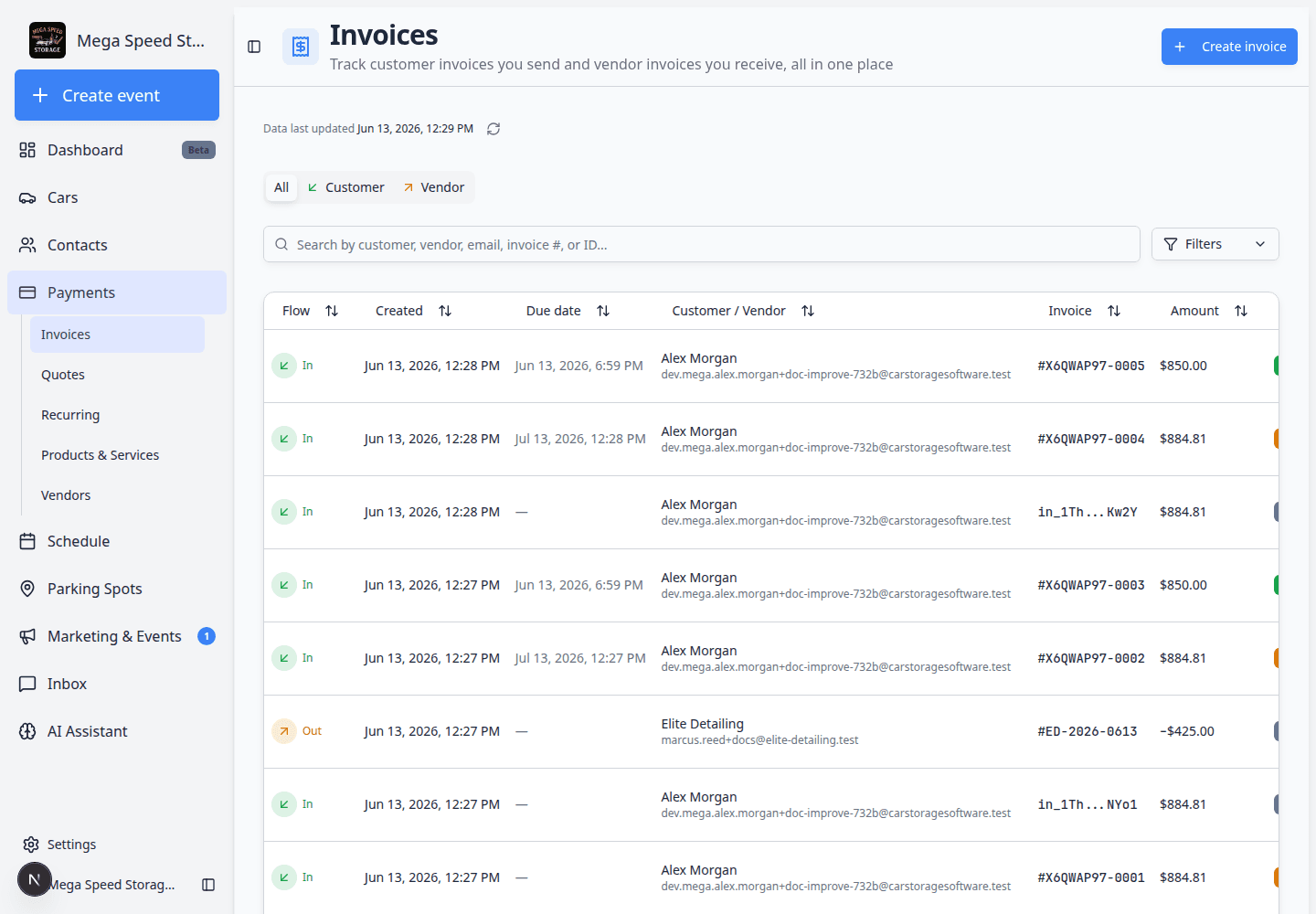Click Data last updated timestamp text
Screen dimensions: 1316x914
[x=368, y=129]
